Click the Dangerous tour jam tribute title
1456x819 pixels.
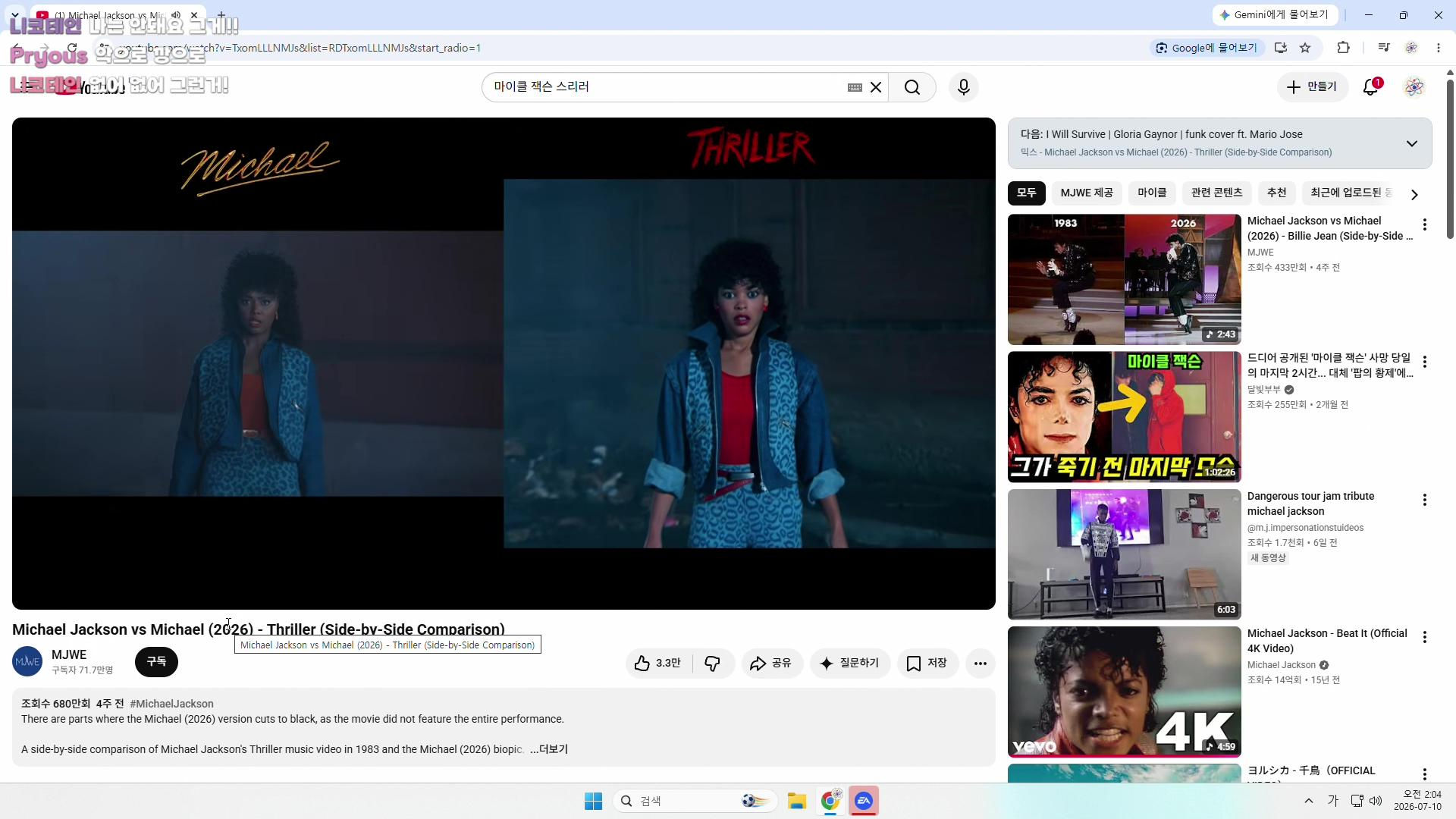click(x=1310, y=504)
